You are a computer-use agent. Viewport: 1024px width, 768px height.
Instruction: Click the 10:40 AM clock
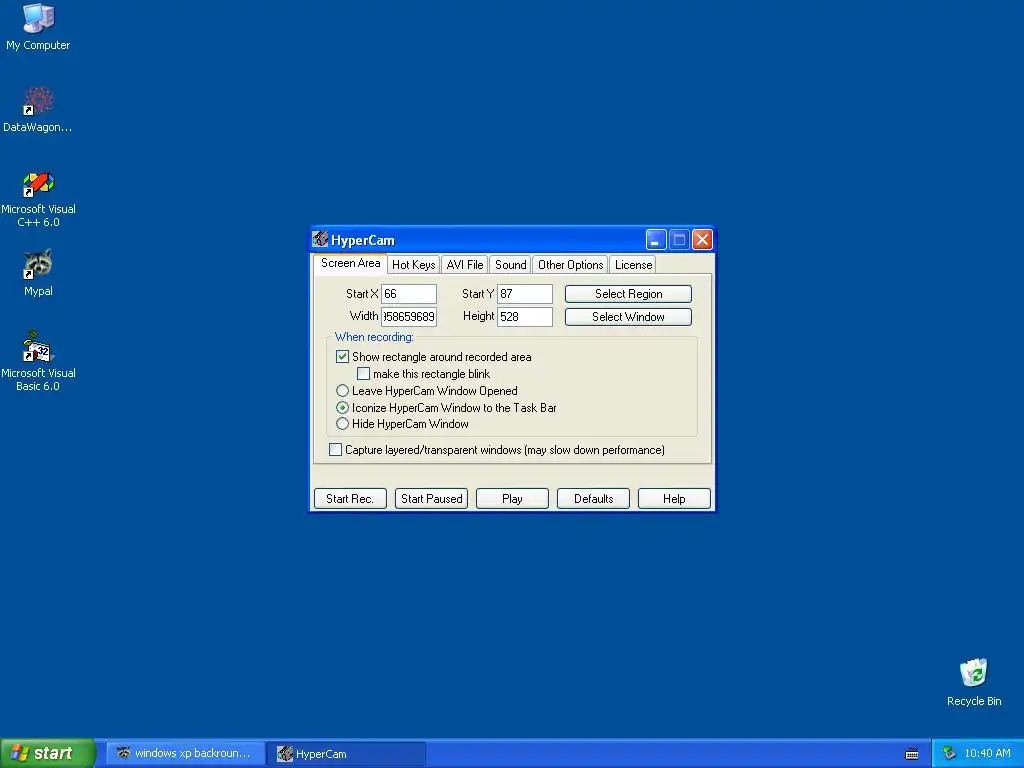(987, 754)
